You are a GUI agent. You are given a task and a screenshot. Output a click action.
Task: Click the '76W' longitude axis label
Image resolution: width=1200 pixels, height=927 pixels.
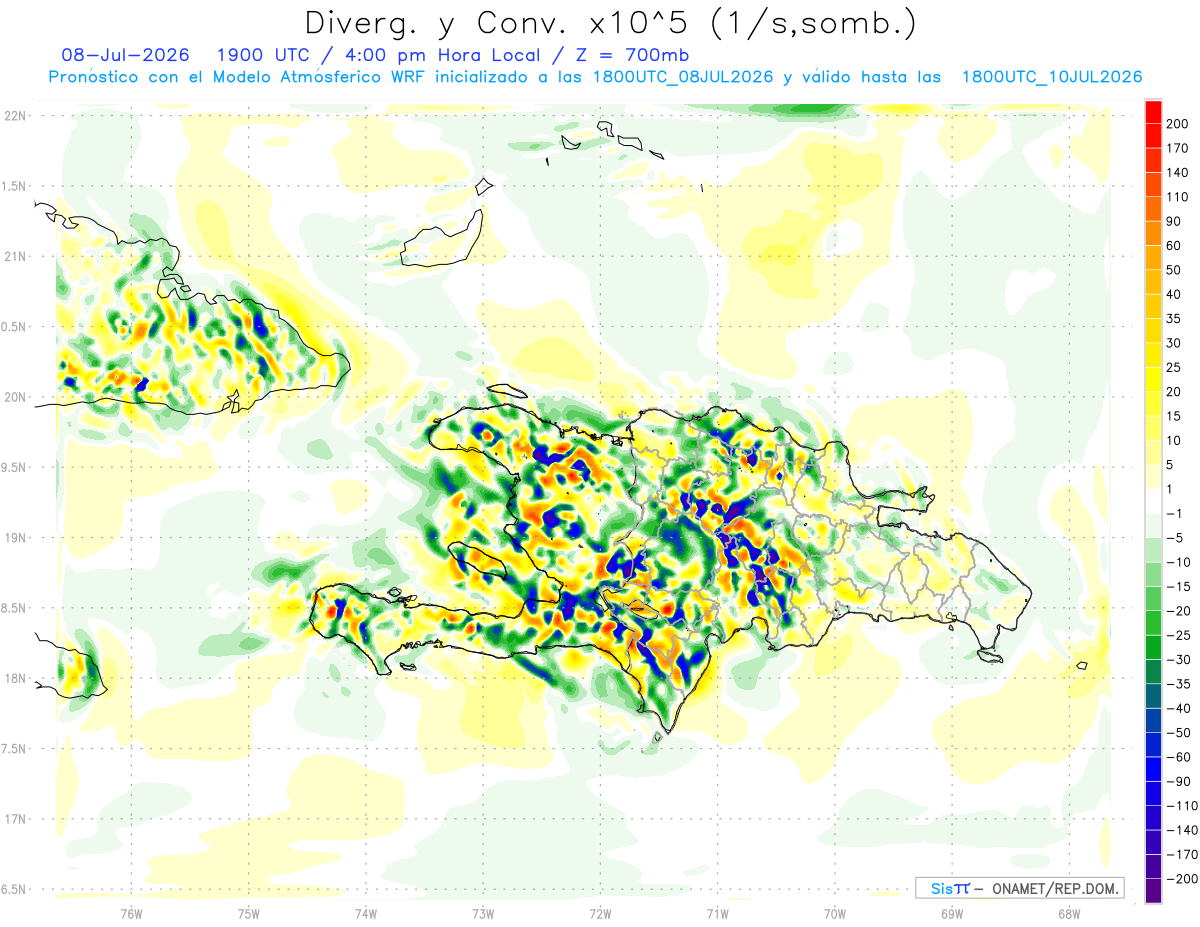point(131,912)
